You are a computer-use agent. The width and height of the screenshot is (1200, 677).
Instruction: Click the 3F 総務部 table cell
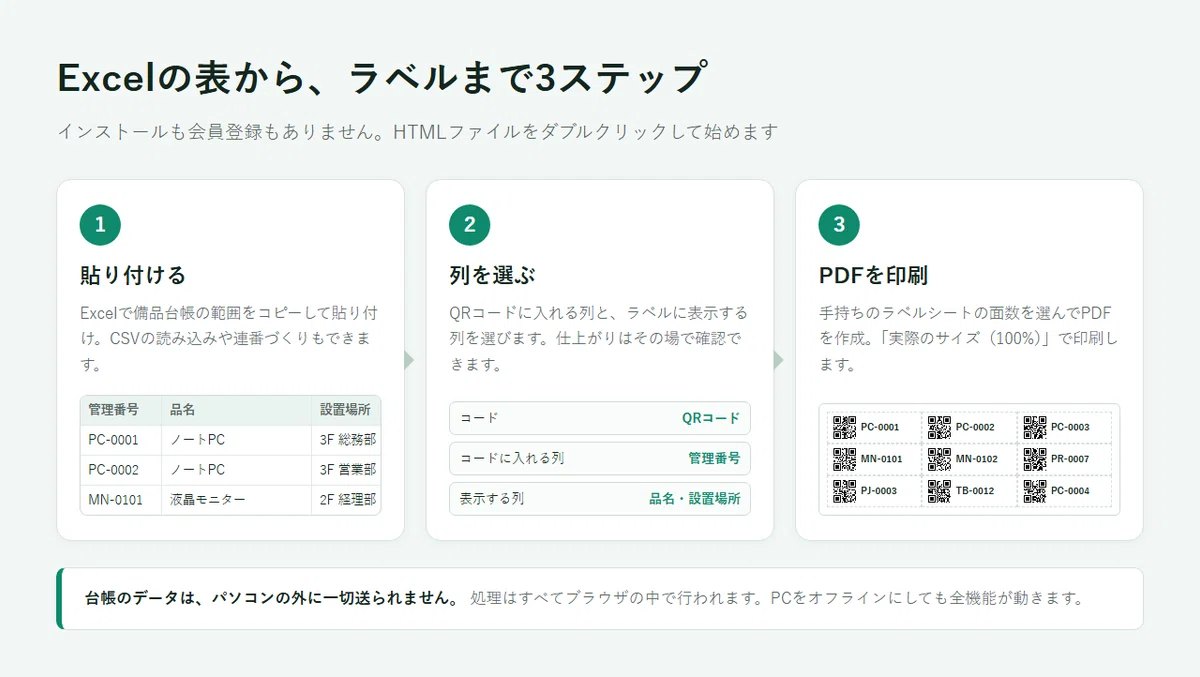tap(346, 440)
